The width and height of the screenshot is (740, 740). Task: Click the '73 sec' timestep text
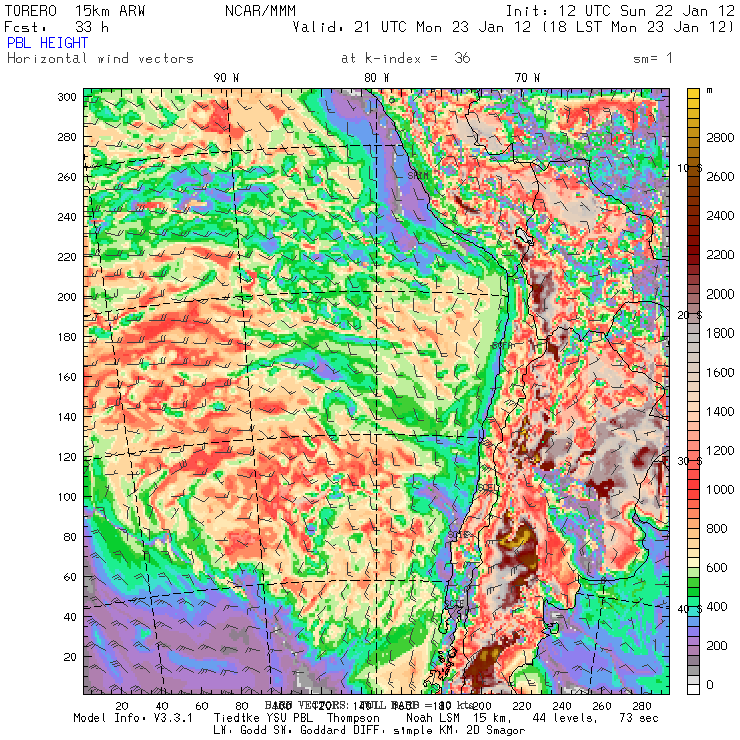[639, 718]
